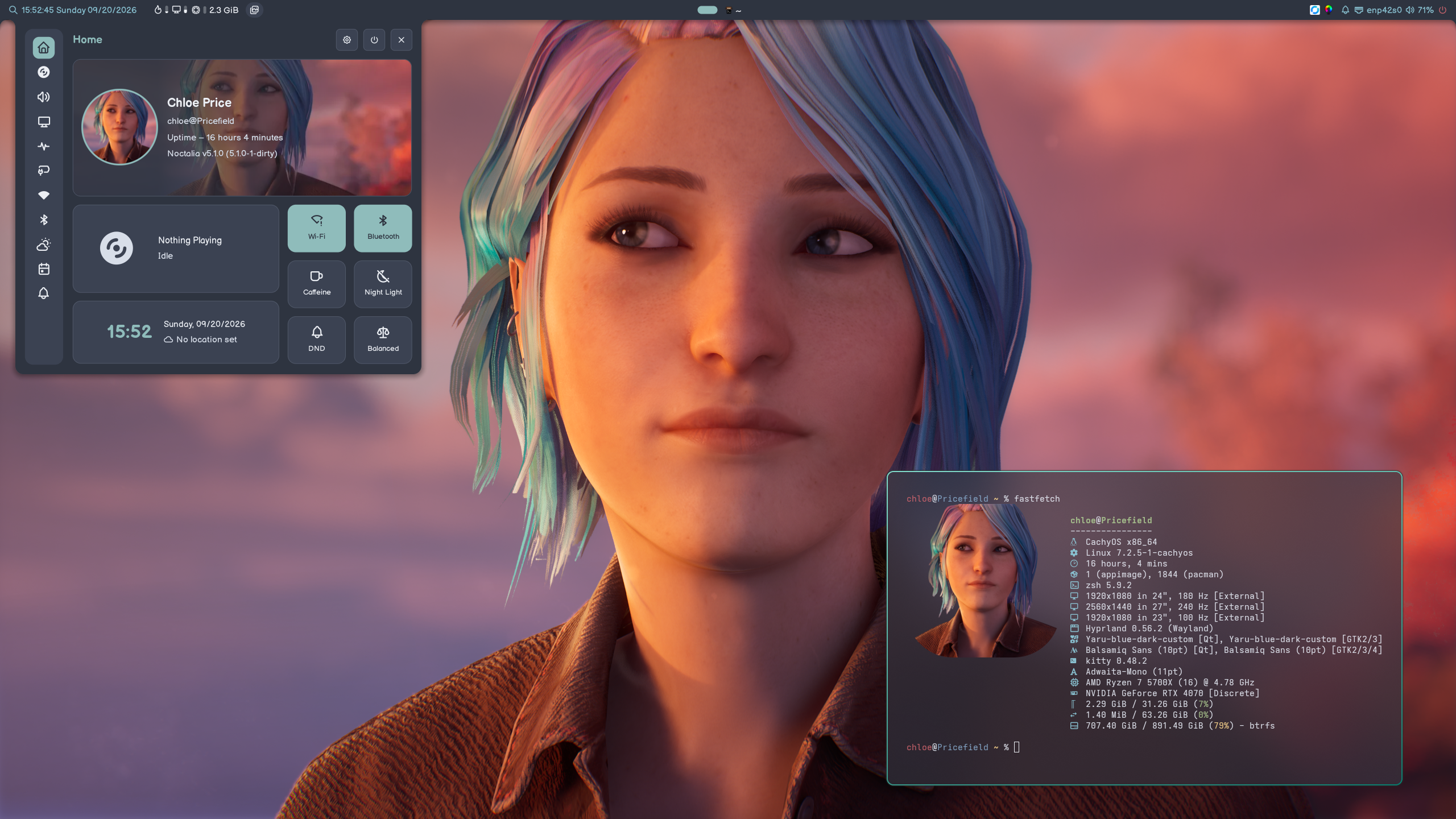The image size is (1456, 819).
Task: Click Chloe Price profile avatar
Action: tap(119, 127)
